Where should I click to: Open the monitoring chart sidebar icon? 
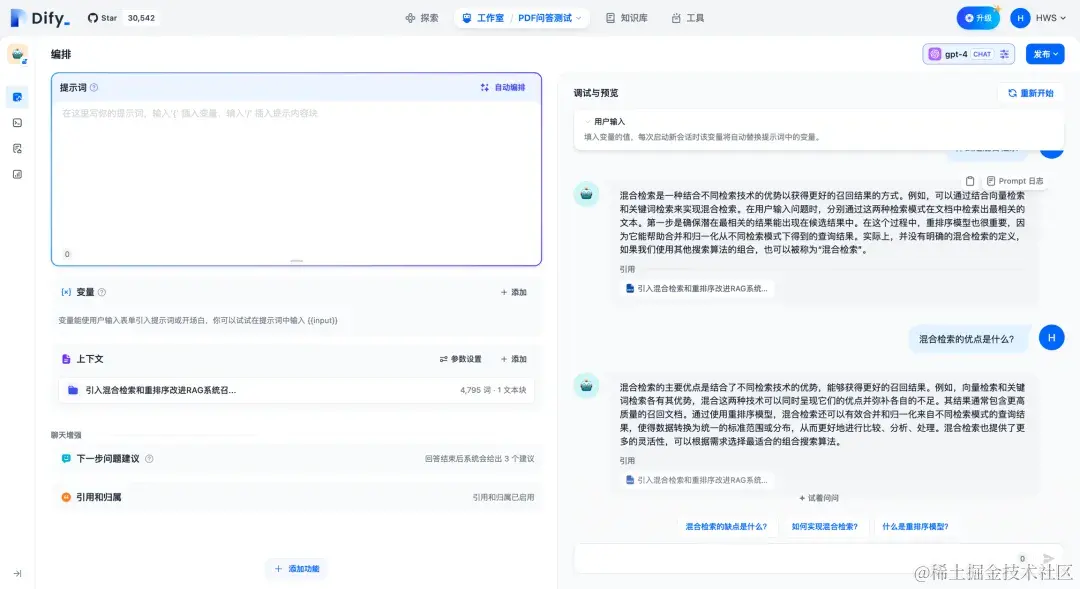coord(17,174)
